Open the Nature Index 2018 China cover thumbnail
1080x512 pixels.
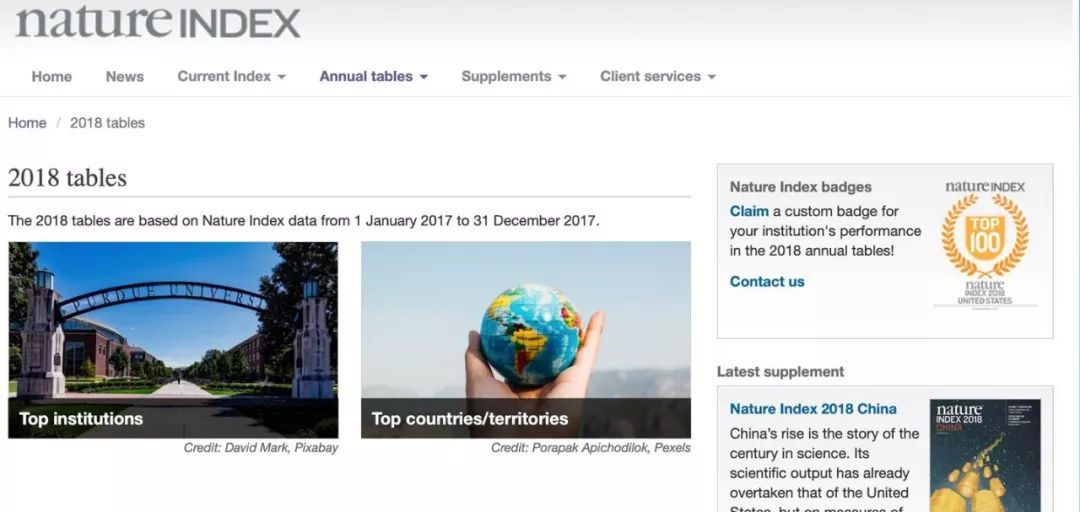tap(985, 455)
